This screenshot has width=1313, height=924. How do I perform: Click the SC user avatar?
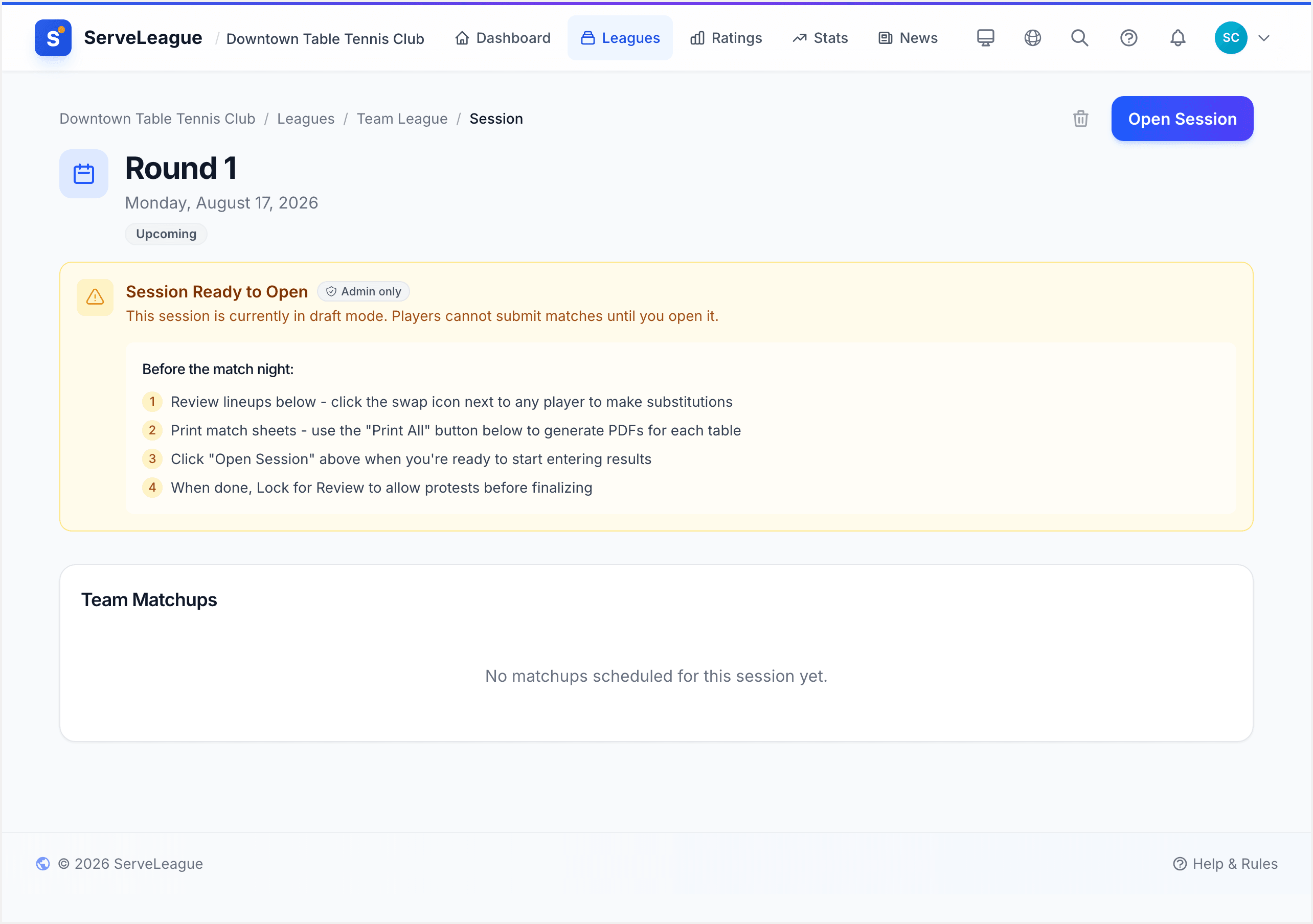click(x=1231, y=38)
